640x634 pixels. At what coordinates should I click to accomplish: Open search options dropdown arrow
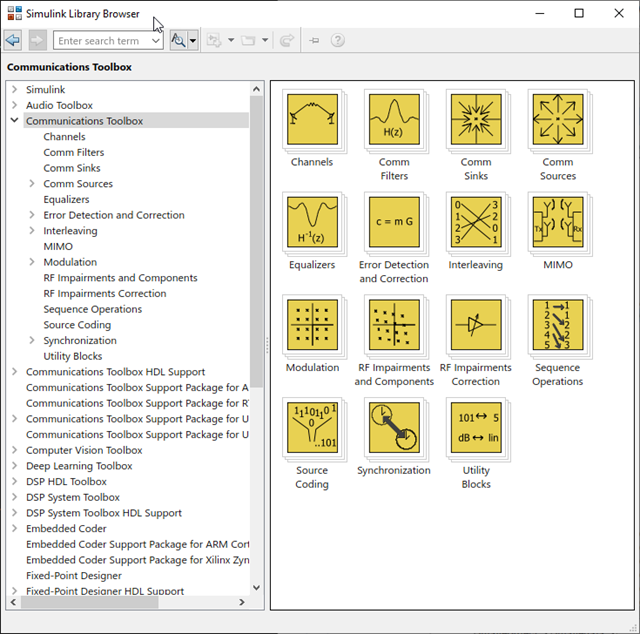(193, 40)
